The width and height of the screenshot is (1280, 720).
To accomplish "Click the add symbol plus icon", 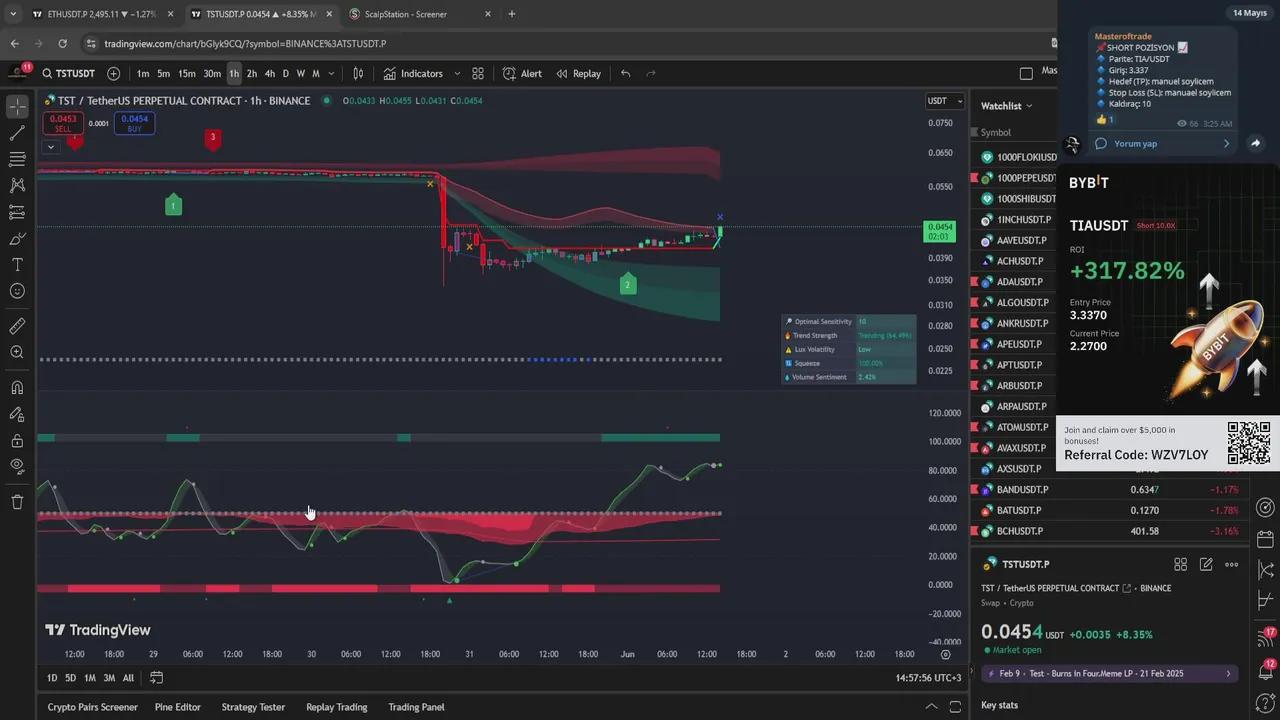I will coord(113,73).
